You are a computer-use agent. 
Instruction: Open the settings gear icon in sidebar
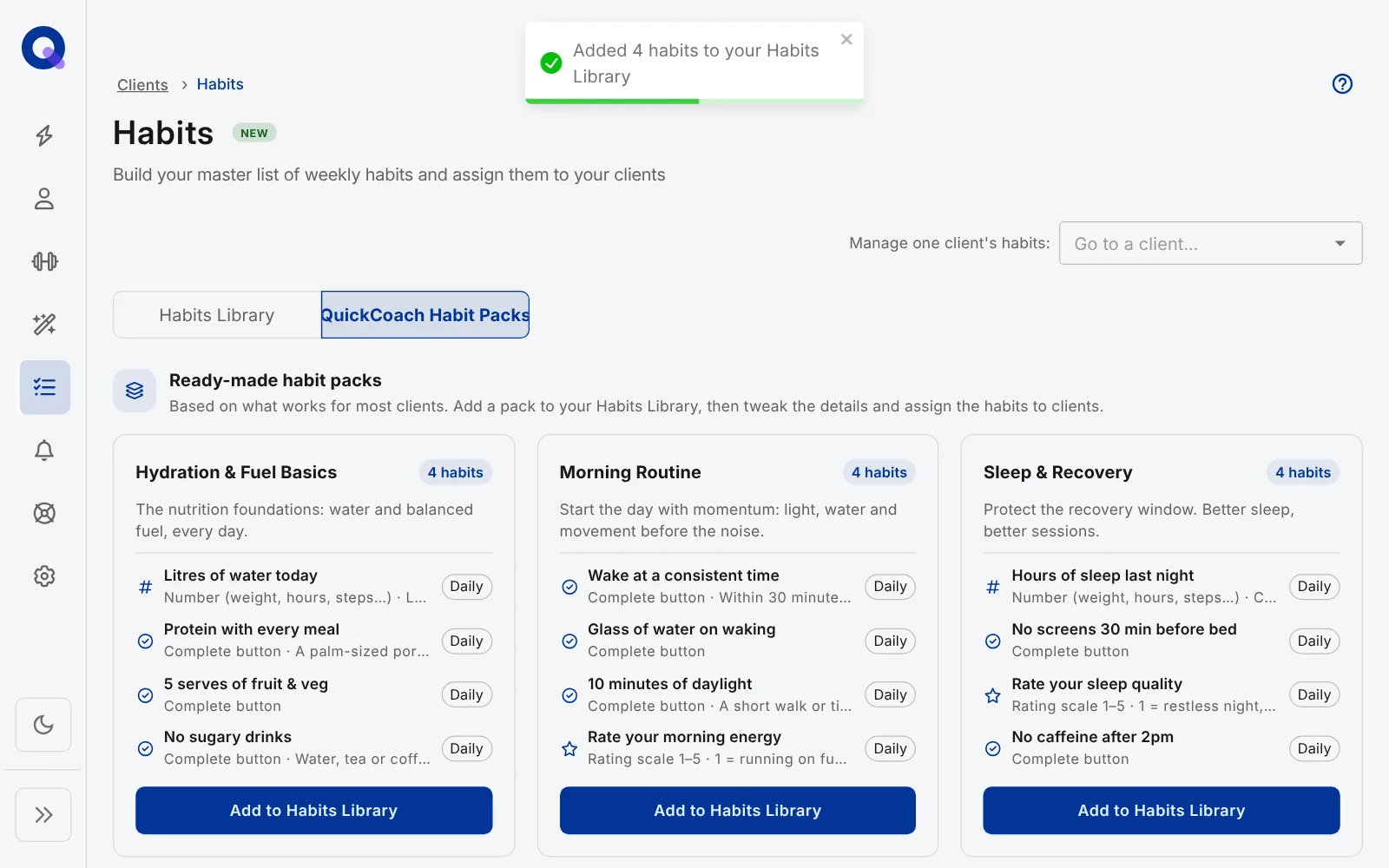[x=44, y=575]
